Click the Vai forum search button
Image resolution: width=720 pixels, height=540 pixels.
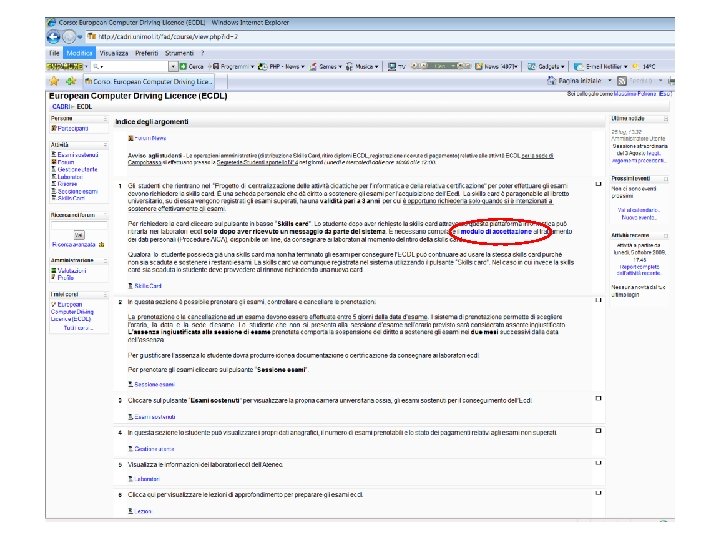point(79,235)
